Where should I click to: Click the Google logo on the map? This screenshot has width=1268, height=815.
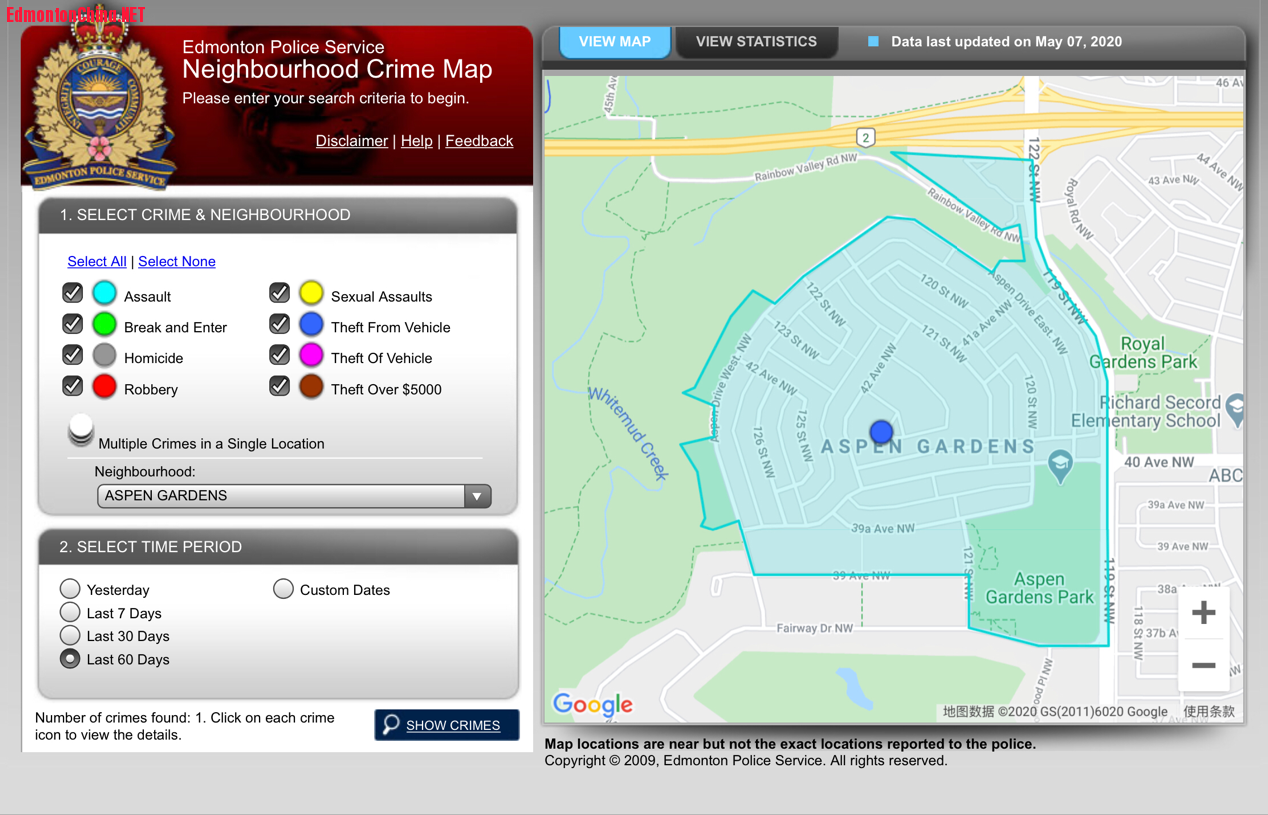[x=593, y=704]
